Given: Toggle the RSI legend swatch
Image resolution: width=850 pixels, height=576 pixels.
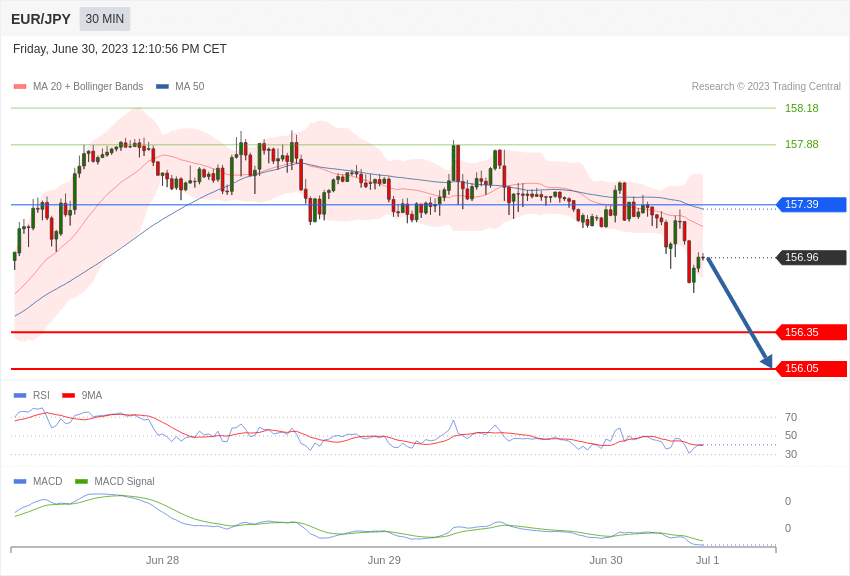Looking at the screenshot, I should coord(20,396).
